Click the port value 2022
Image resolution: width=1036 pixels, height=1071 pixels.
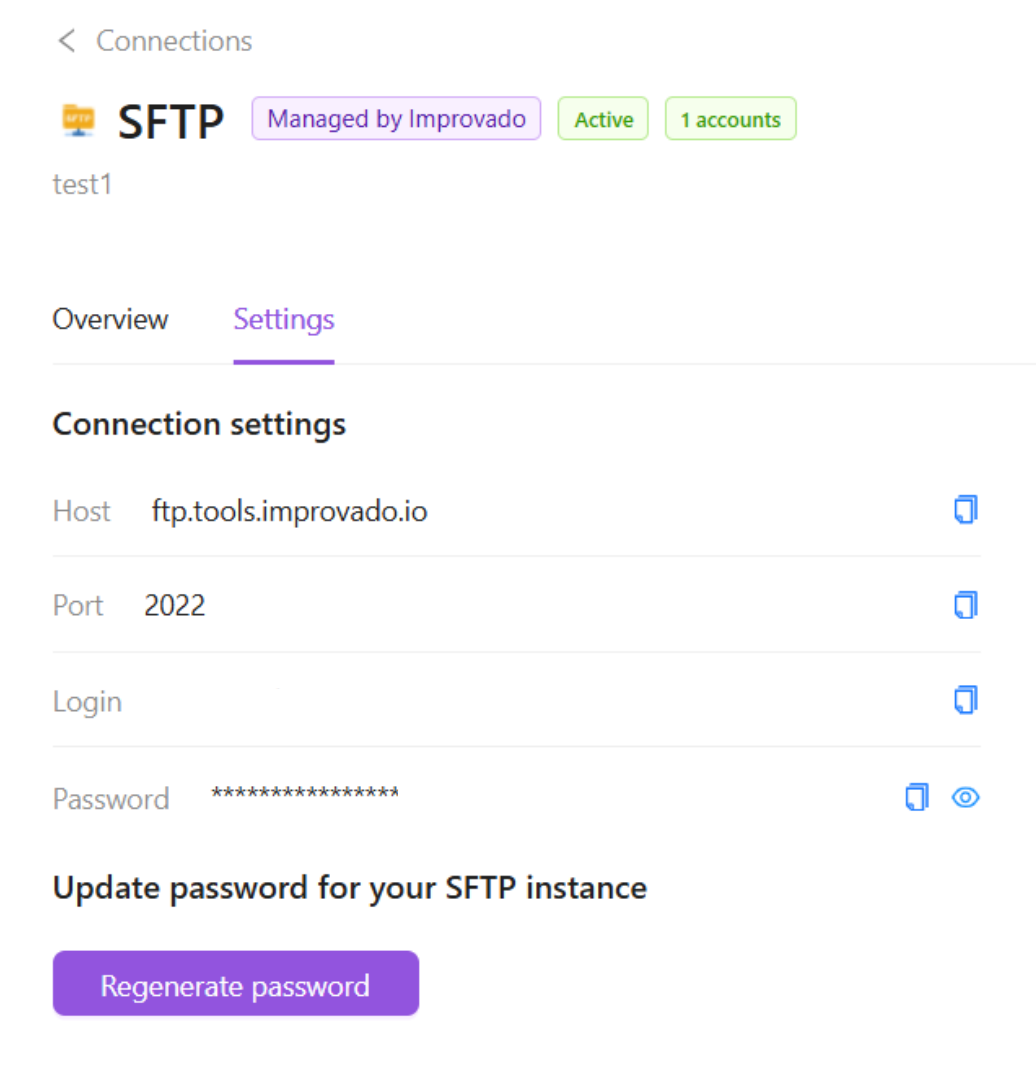coord(175,606)
